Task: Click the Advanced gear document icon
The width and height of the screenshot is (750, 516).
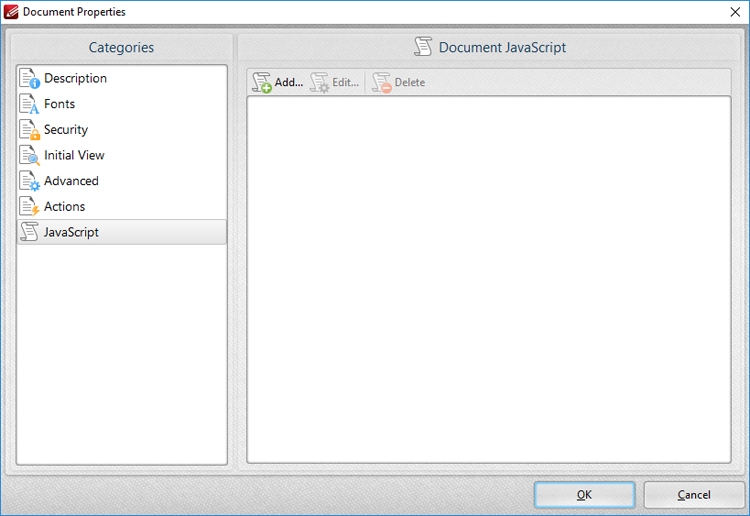Action: pyautogui.click(x=29, y=181)
